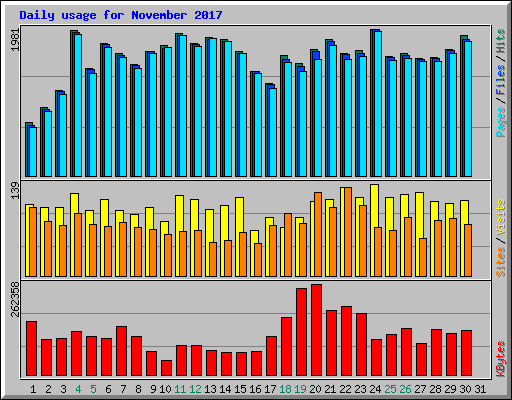Viewport: 512px width, 400px height.
Task: Select the cyan pages bar for day 30
Action: (x=468, y=109)
